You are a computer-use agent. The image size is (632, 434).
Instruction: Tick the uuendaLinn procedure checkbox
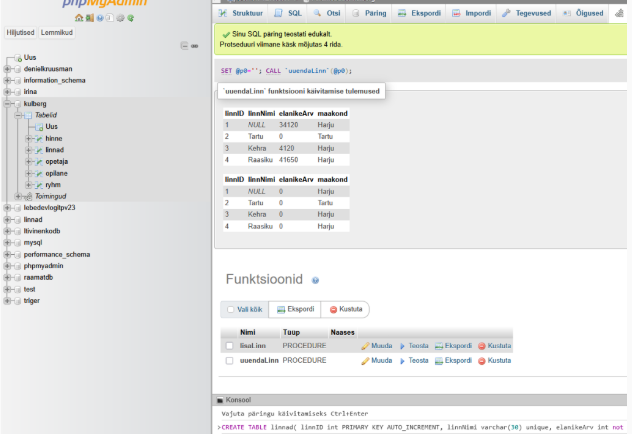[229, 360]
